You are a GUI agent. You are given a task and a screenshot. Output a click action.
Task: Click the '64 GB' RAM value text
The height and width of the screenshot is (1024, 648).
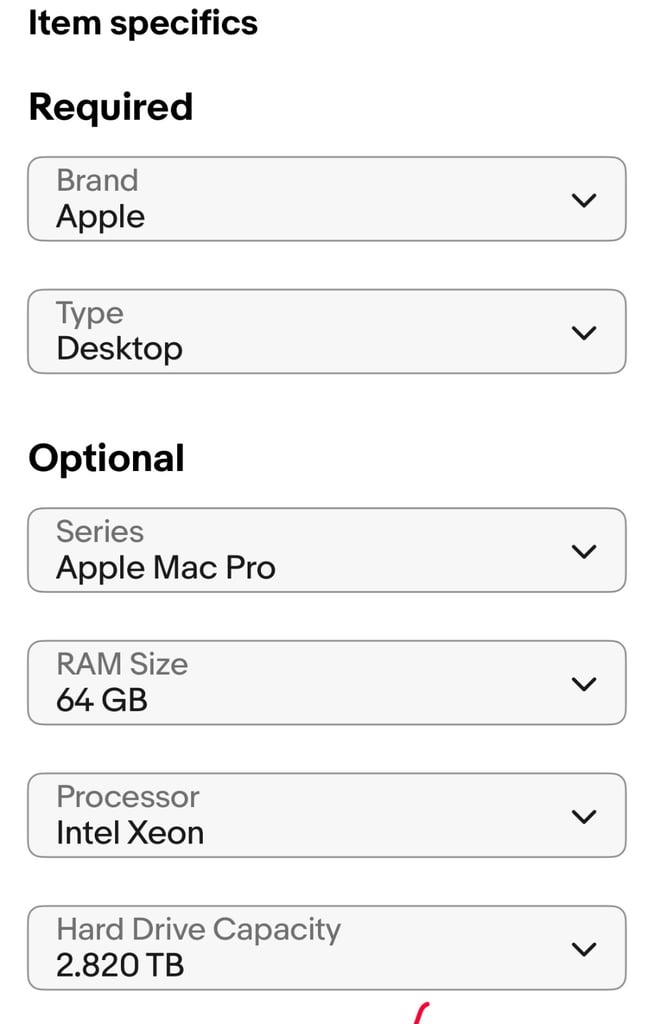tap(102, 700)
